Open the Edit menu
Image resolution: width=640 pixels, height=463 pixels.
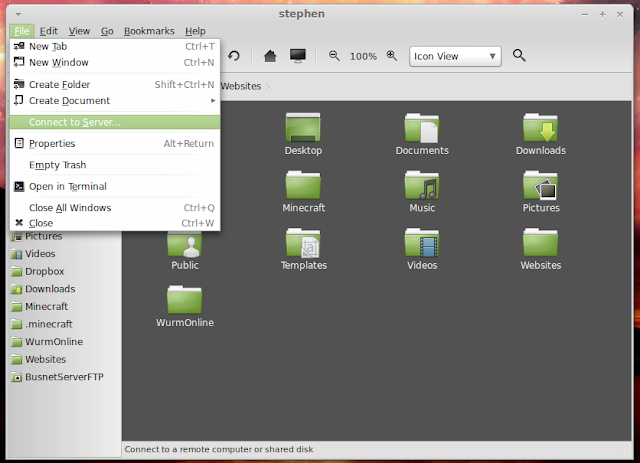[49, 31]
